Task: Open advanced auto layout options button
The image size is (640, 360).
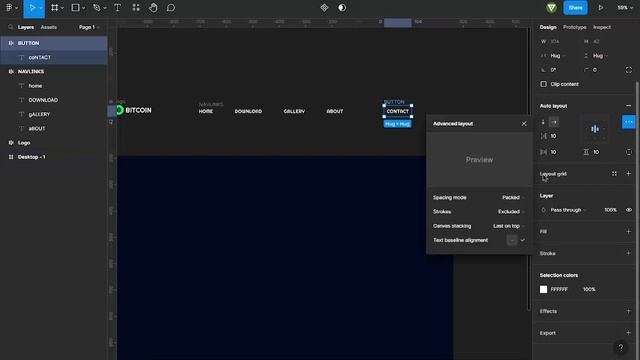Action: point(629,122)
